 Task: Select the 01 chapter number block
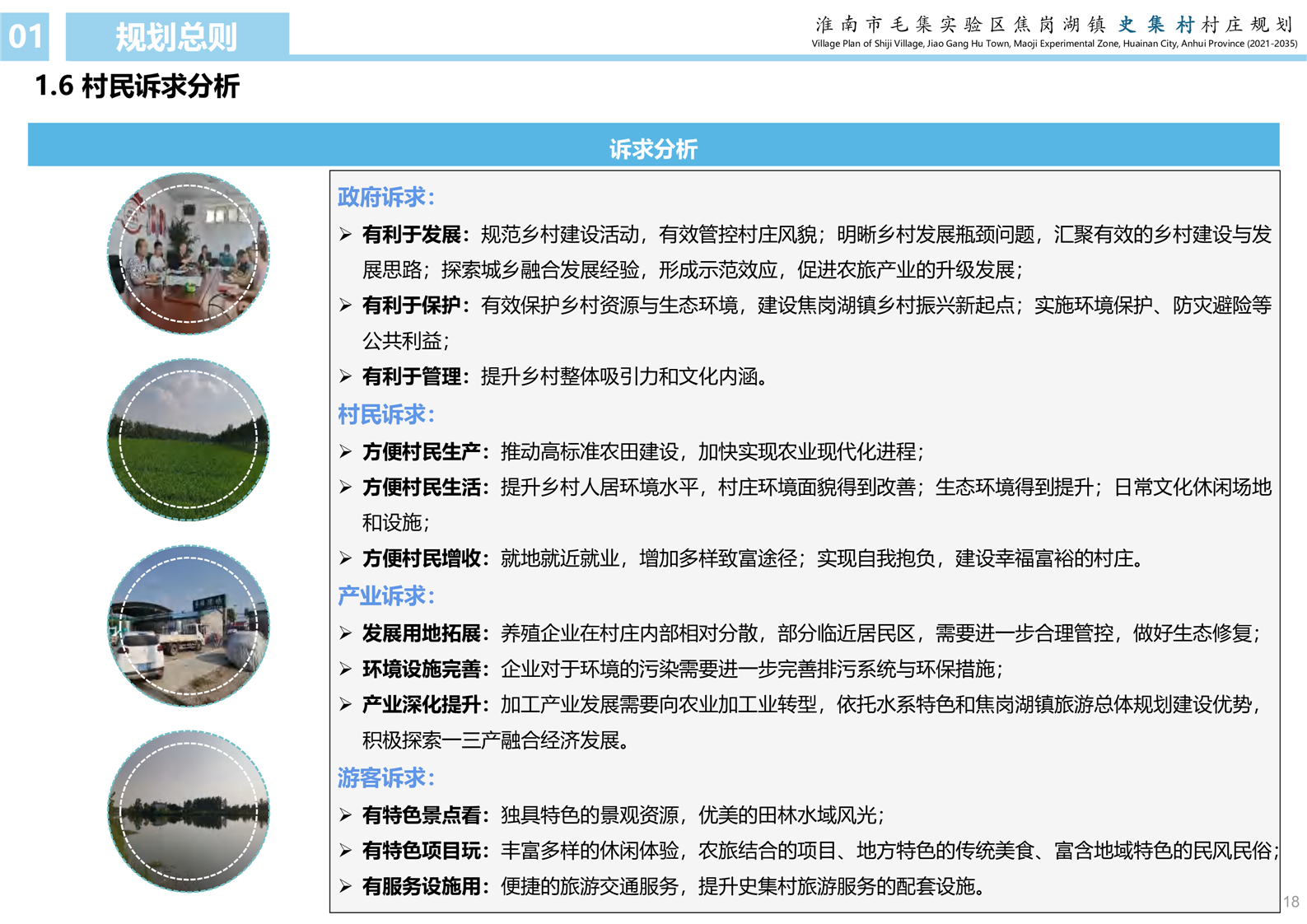pos(25,37)
